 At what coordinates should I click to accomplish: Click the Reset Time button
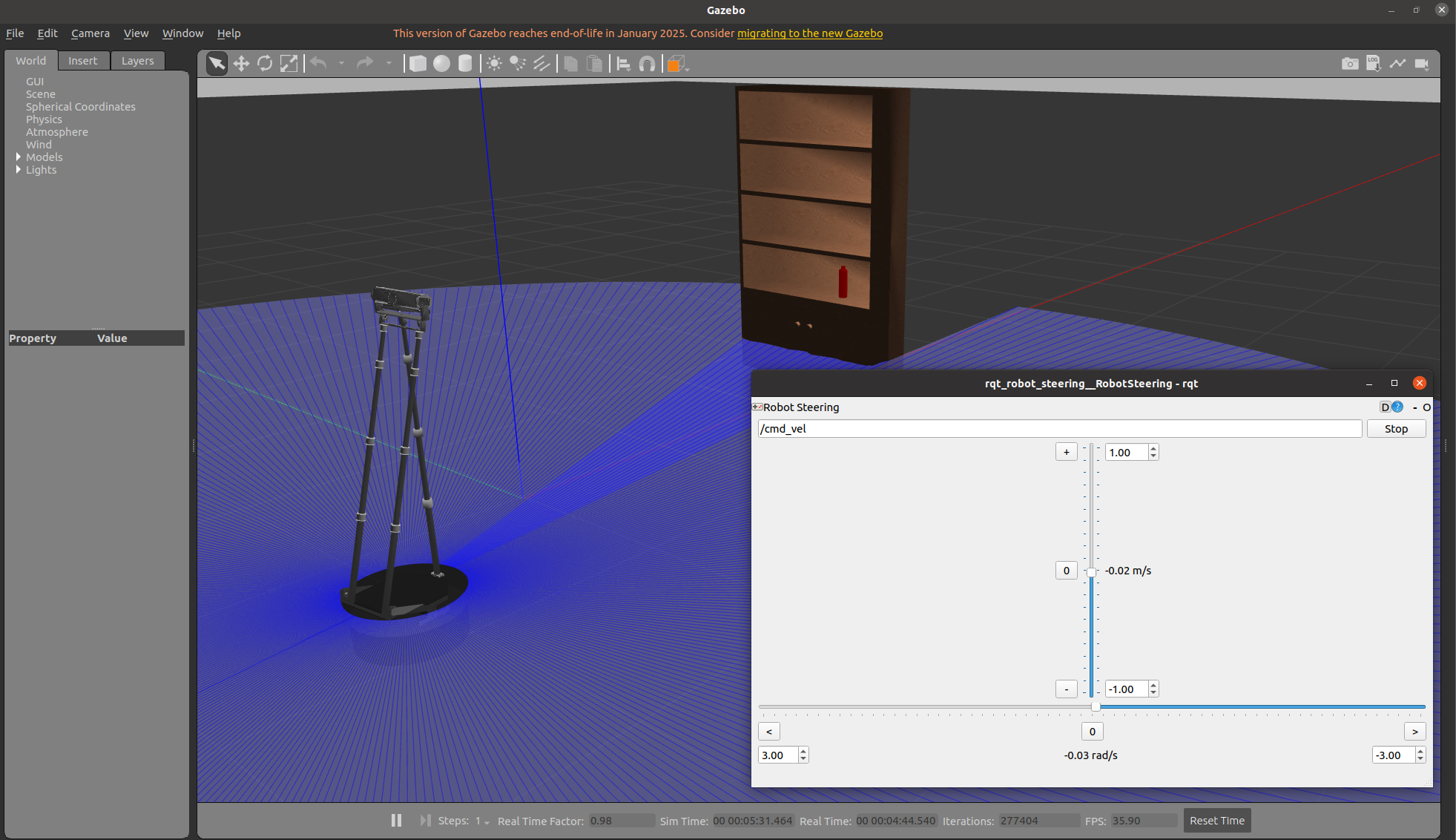(x=1216, y=820)
